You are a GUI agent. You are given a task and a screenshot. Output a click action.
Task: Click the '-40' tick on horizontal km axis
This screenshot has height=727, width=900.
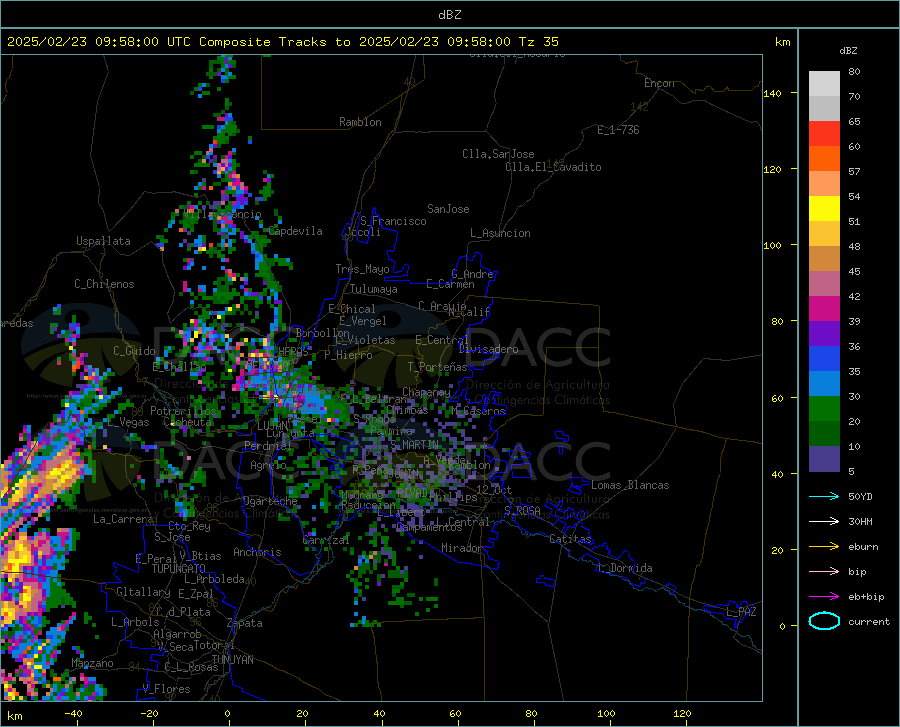point(73,714)
